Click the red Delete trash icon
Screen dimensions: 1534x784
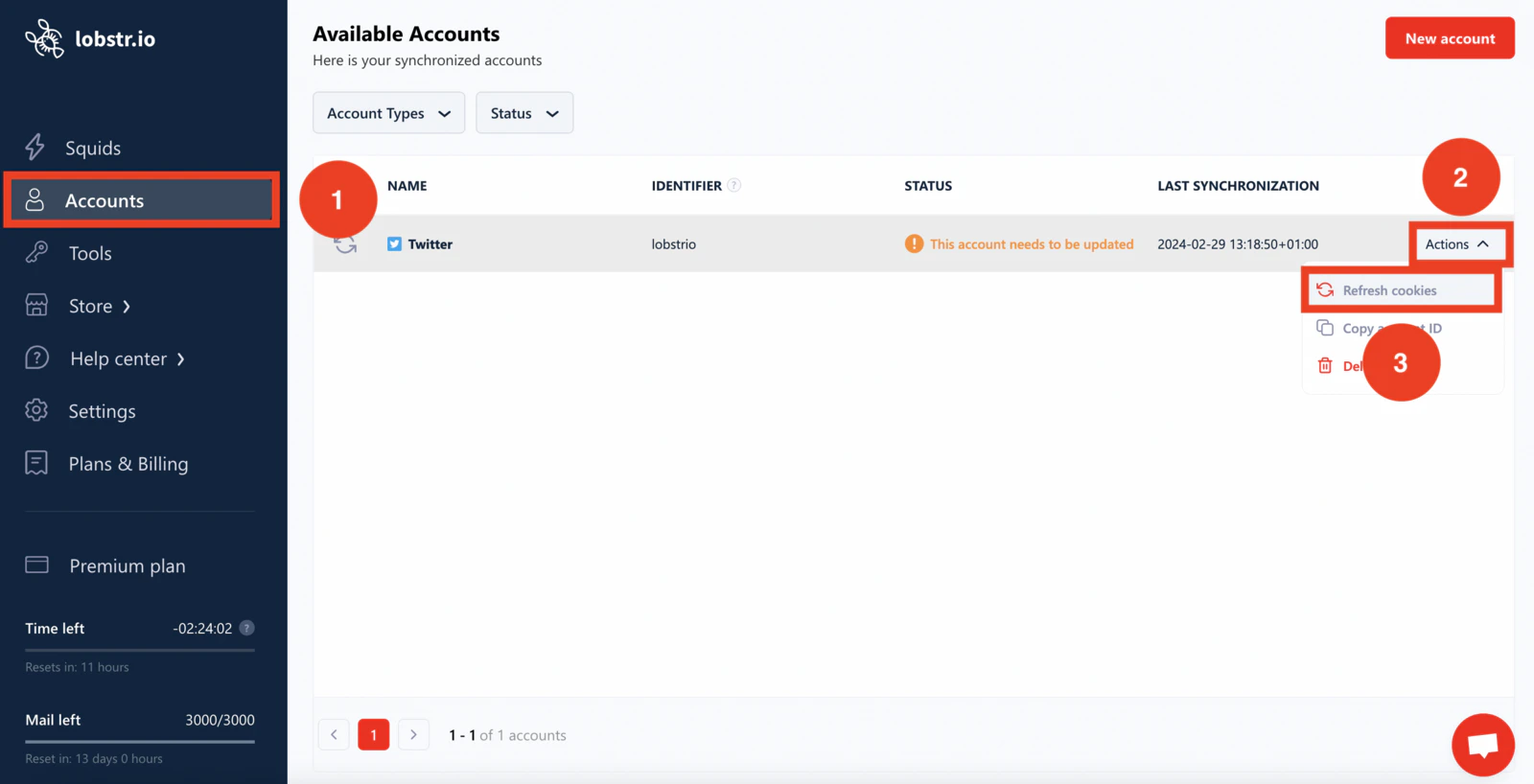[1325, 365]
